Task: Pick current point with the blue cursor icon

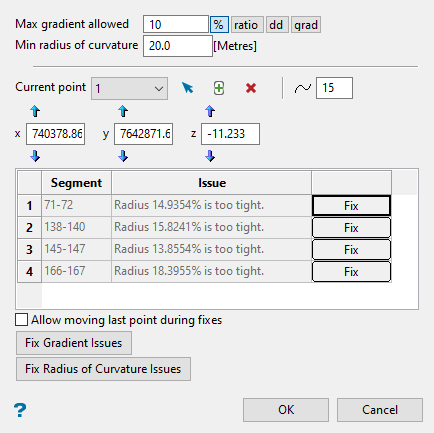Action: [x=188, y=88]
